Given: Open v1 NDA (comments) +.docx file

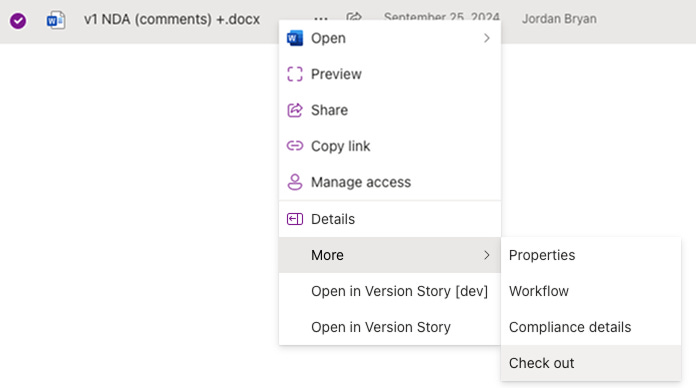Looking at the screenshot, I should [x=172, y=20].
